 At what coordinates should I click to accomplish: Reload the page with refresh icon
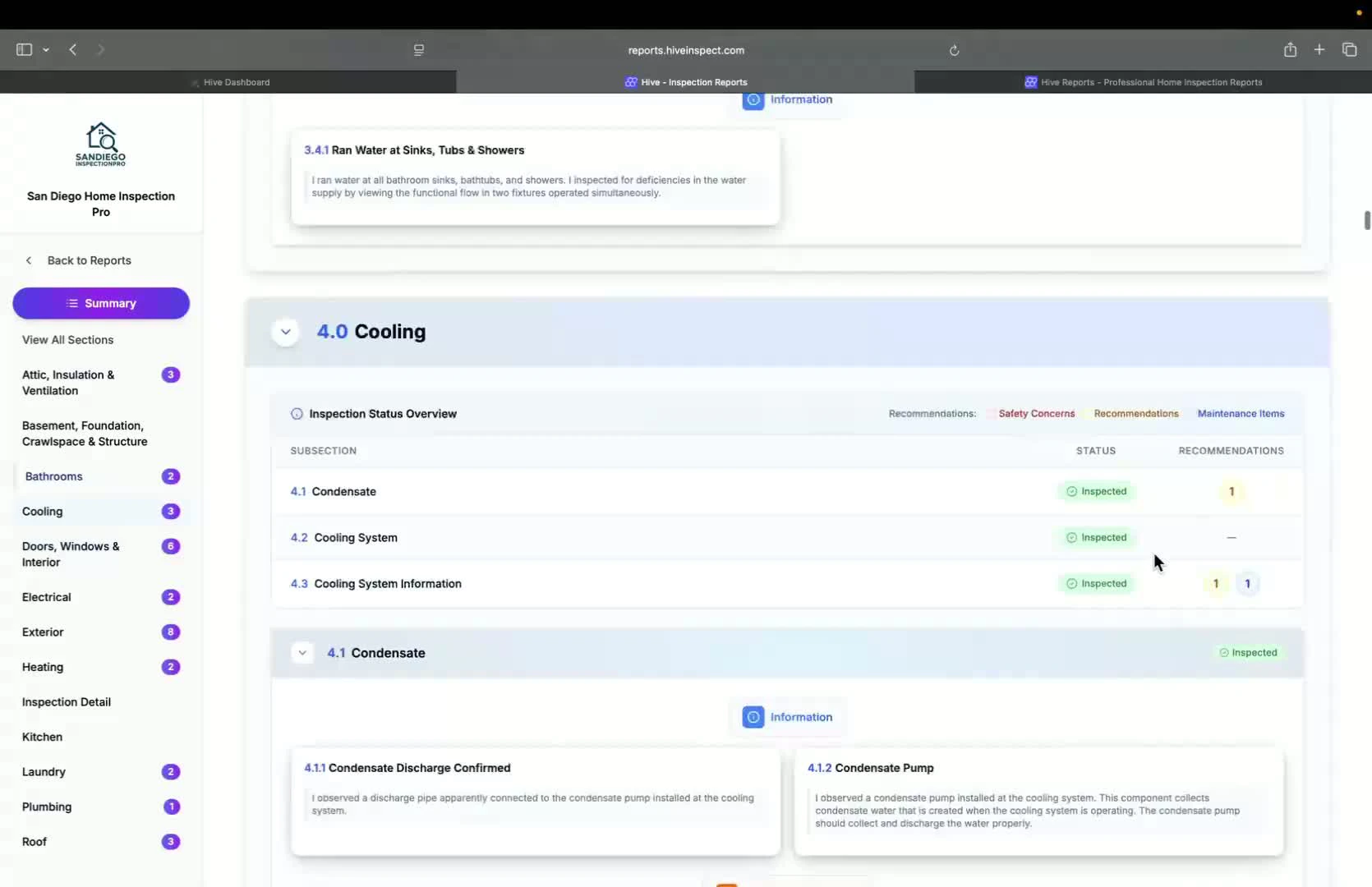point(954,50)
